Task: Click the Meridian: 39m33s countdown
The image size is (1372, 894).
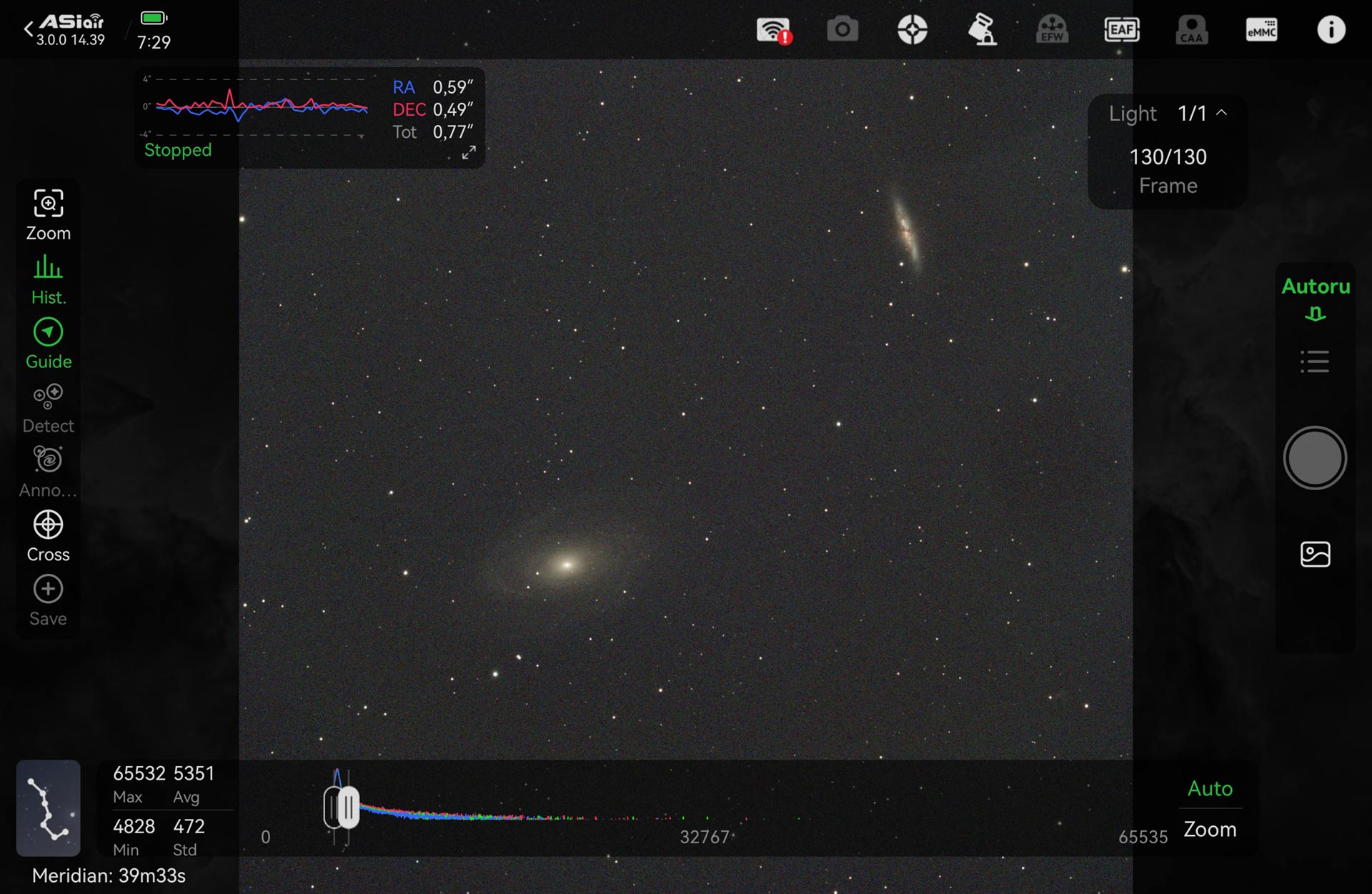Action: coord(109,875)
